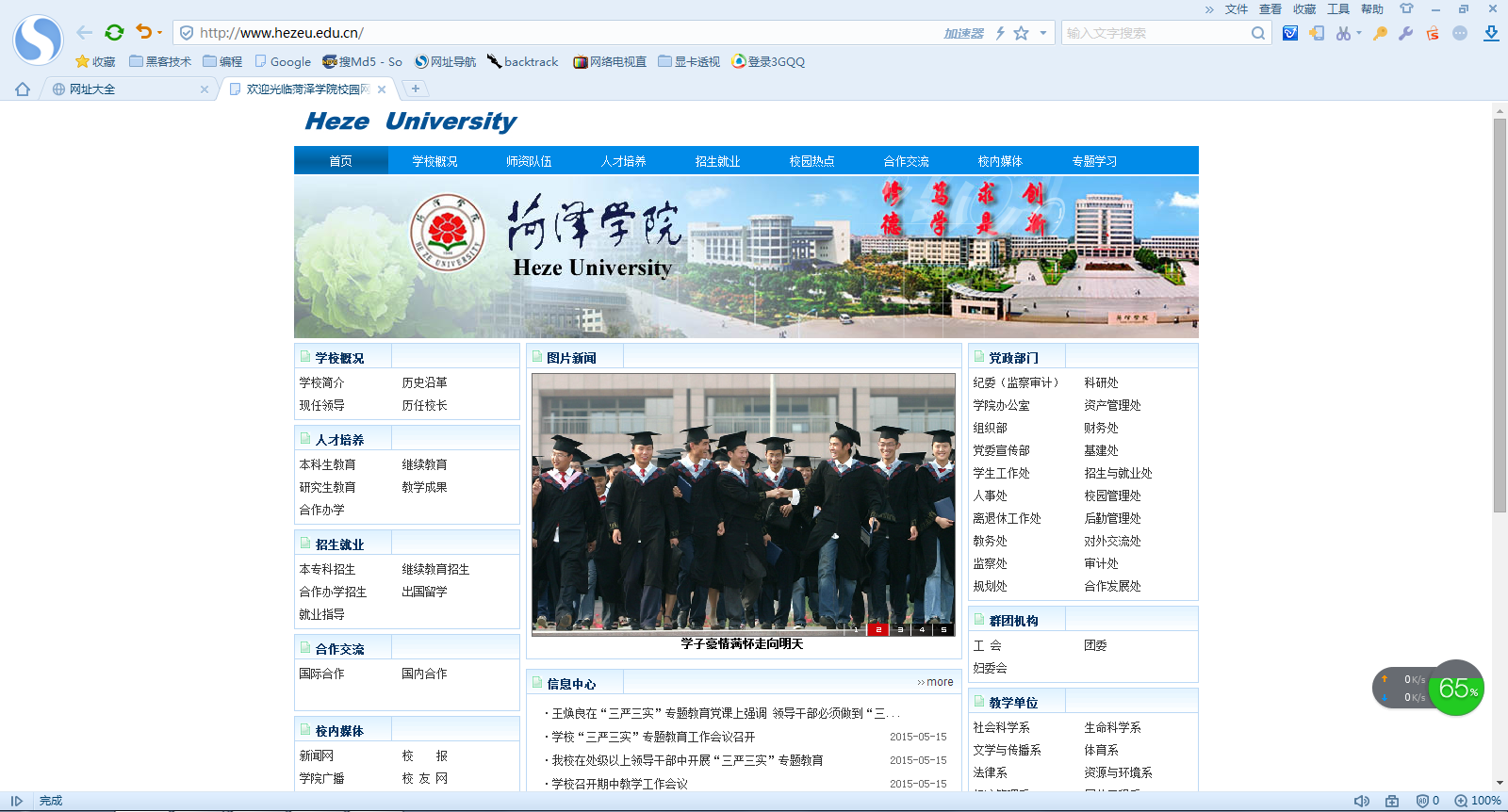Go back with the back arrow
This screenshot has width=1508, height=812.
point(85,32)
